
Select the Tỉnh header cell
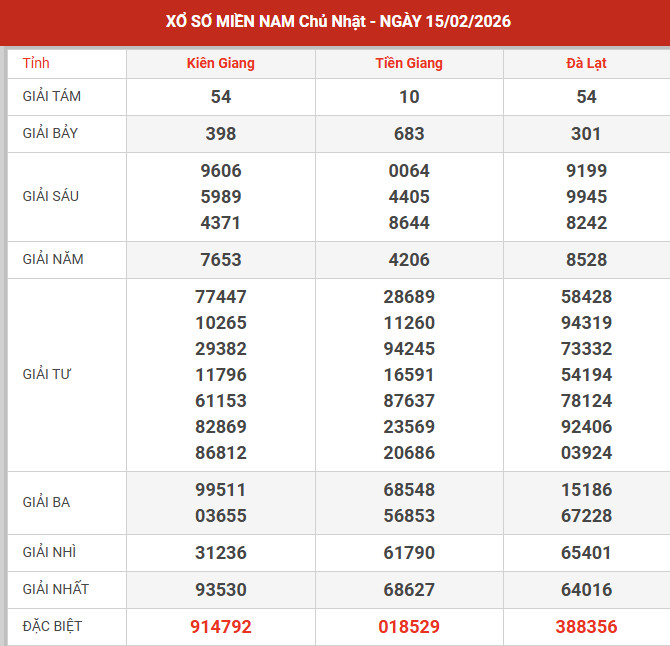point(36,63)
